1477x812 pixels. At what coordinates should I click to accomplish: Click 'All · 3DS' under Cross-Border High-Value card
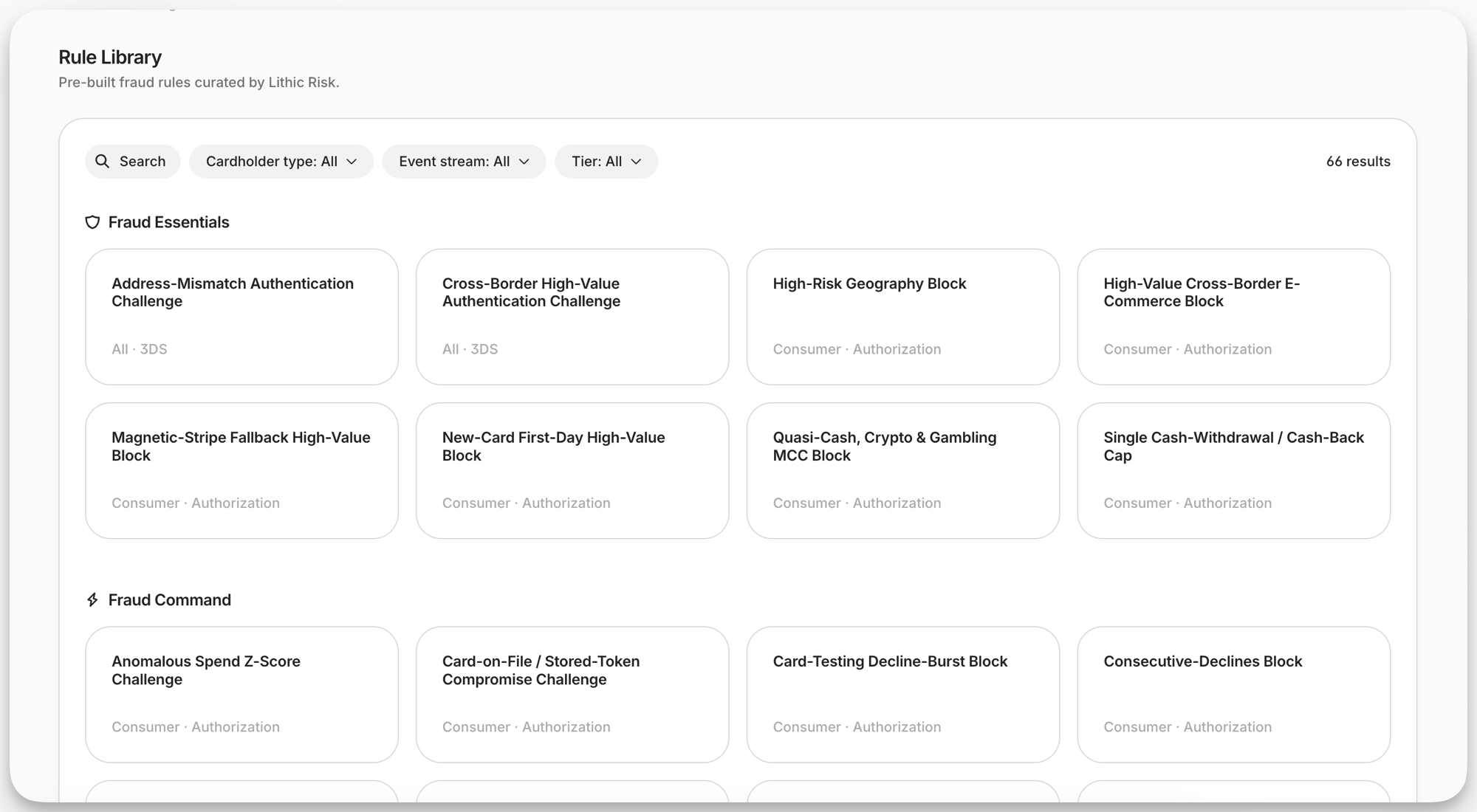470,349
